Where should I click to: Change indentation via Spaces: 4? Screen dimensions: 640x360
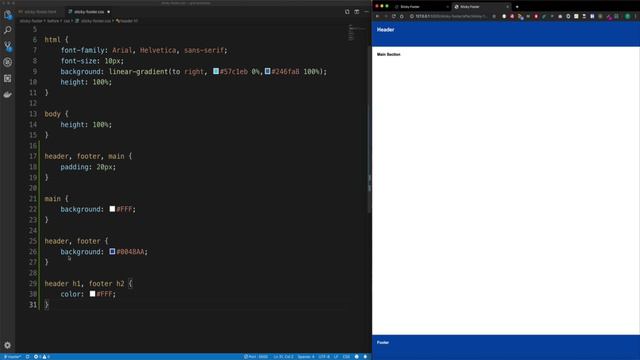[306, 357]
